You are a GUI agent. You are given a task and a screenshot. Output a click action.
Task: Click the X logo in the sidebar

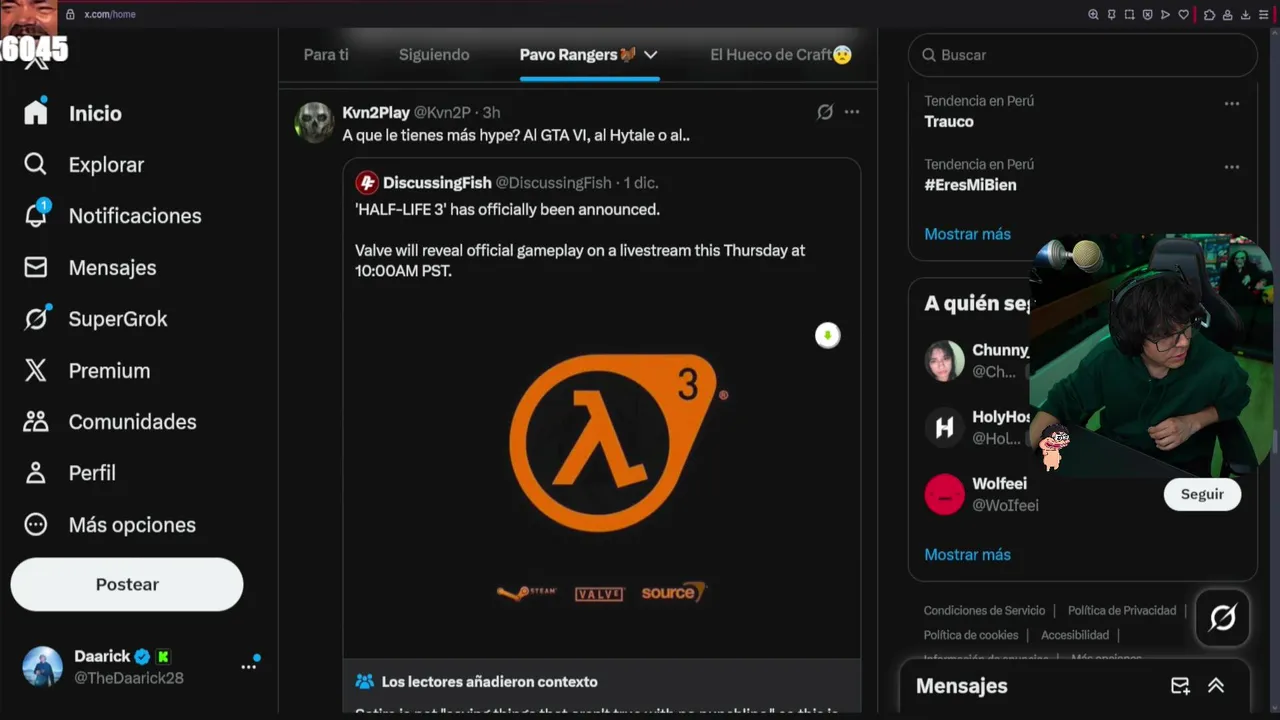click(x=36, y=62)
